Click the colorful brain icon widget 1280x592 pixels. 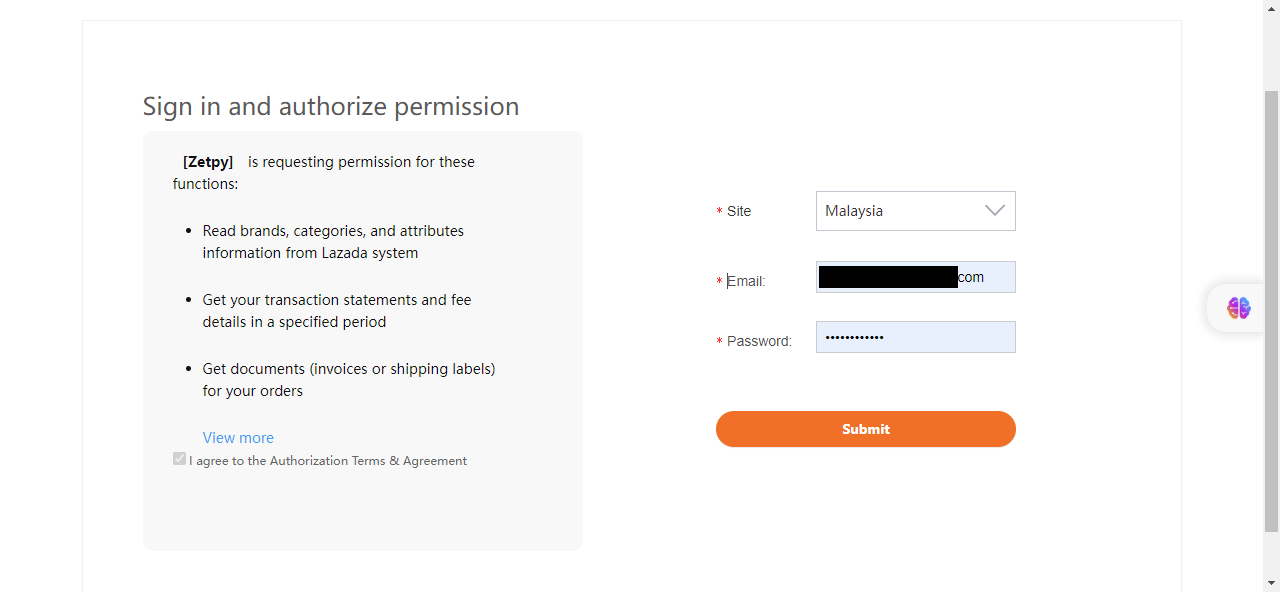1239,308
